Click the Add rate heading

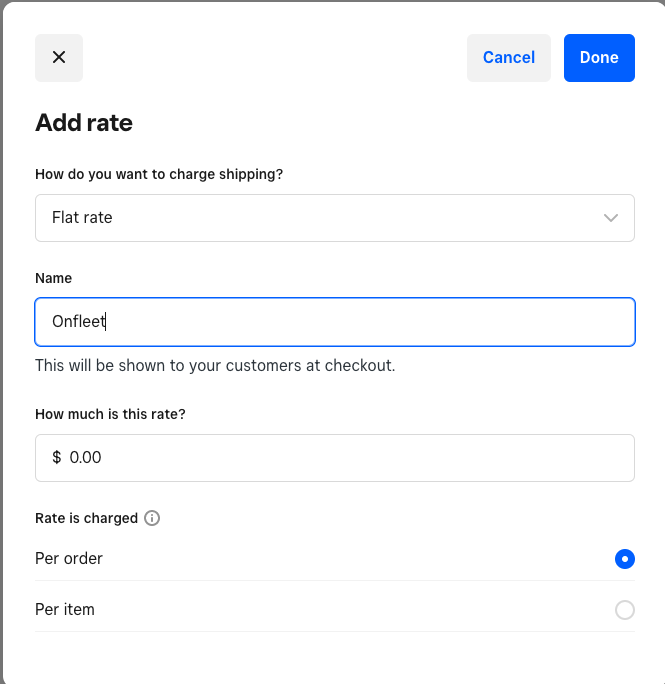(84, 123)
